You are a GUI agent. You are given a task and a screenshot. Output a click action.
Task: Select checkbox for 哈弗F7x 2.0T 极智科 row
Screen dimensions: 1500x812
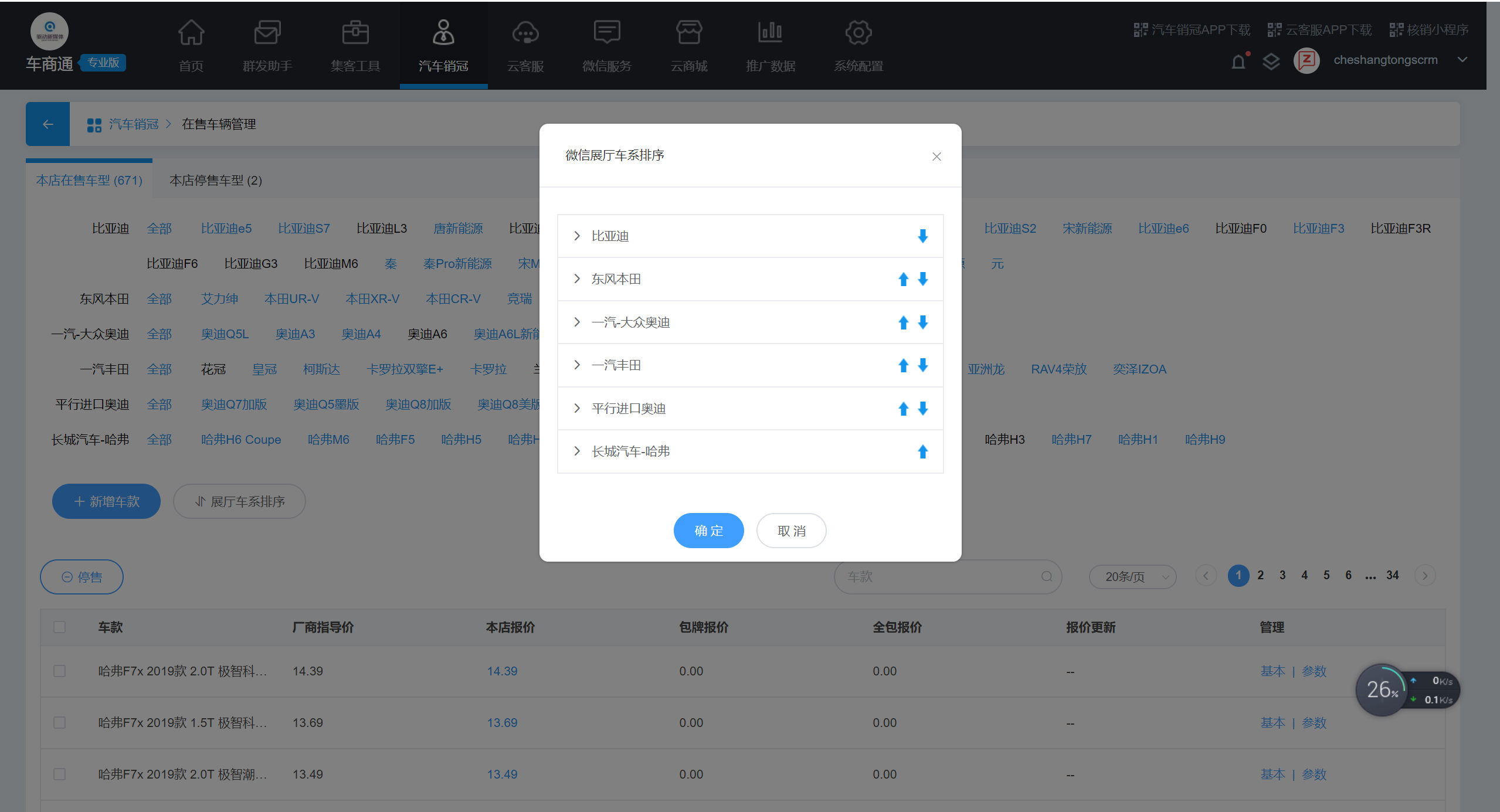[x=59, y=671]
